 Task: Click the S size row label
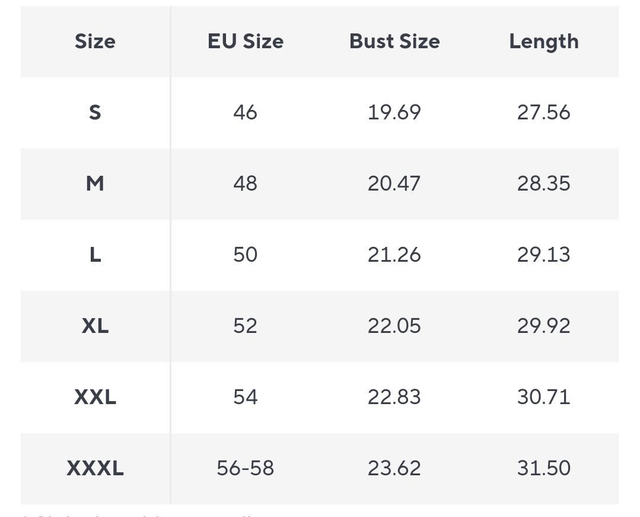(95, 112)
